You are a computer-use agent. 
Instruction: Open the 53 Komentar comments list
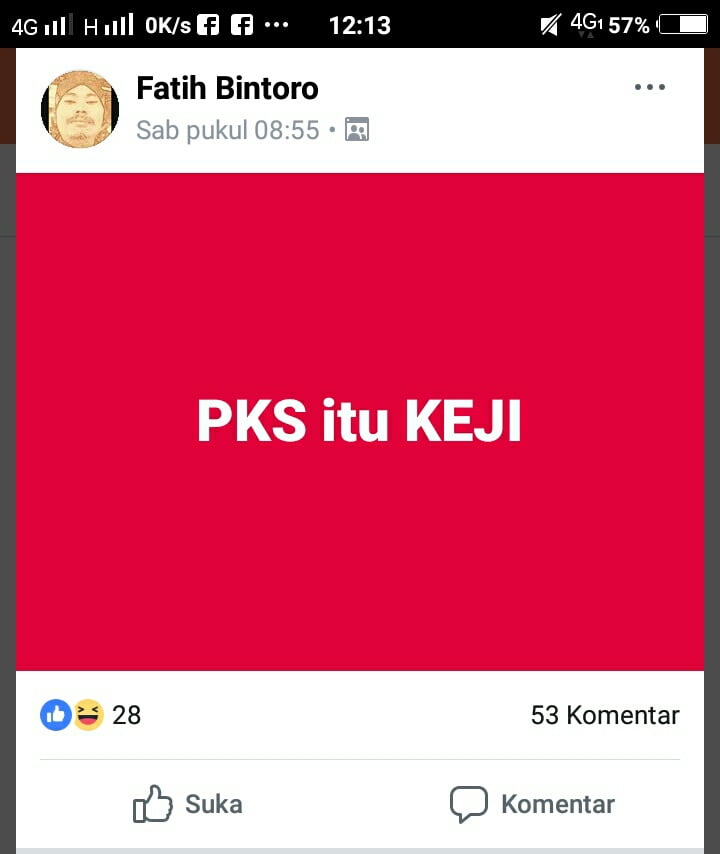[x=605, y=715]
